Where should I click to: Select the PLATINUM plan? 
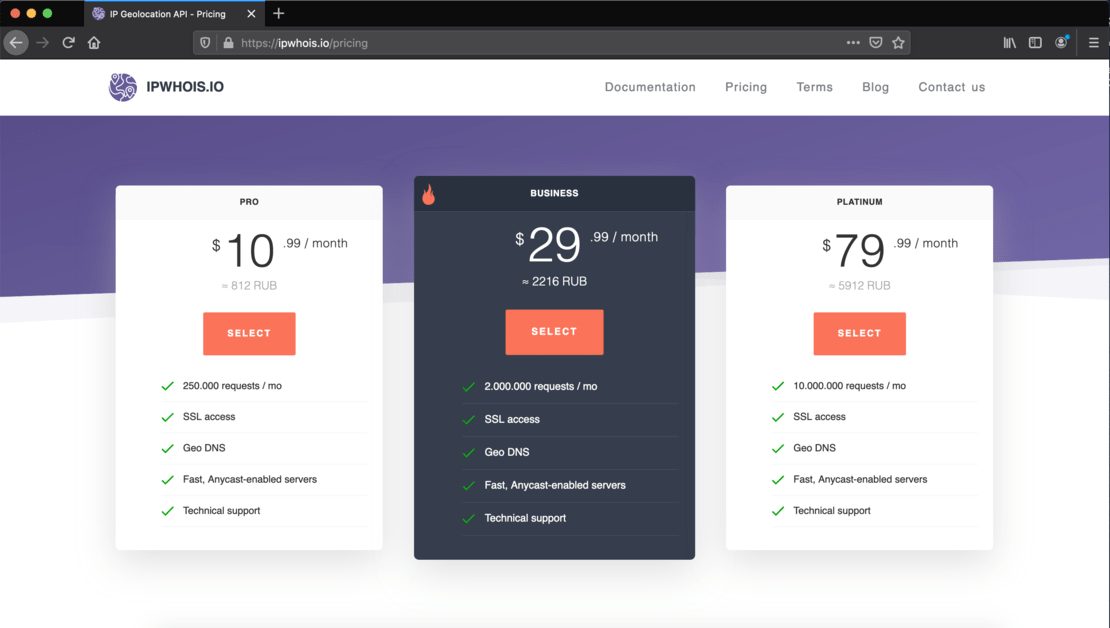point(859,333)
